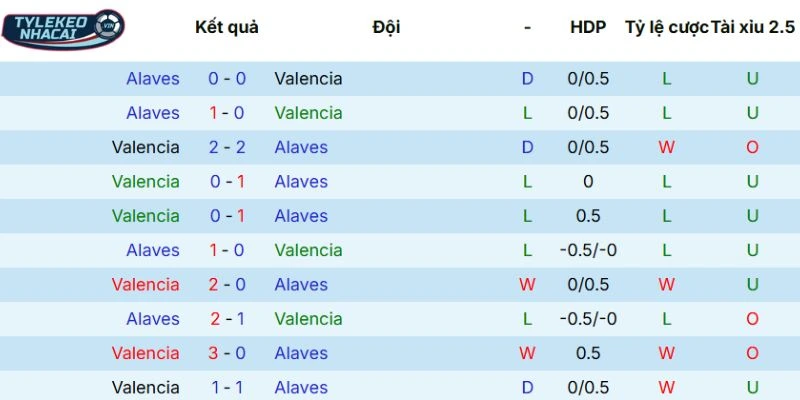800x400 pixels.
Task: Click the red O in 3 - 0 row
Action: click(x=752, y=353)
